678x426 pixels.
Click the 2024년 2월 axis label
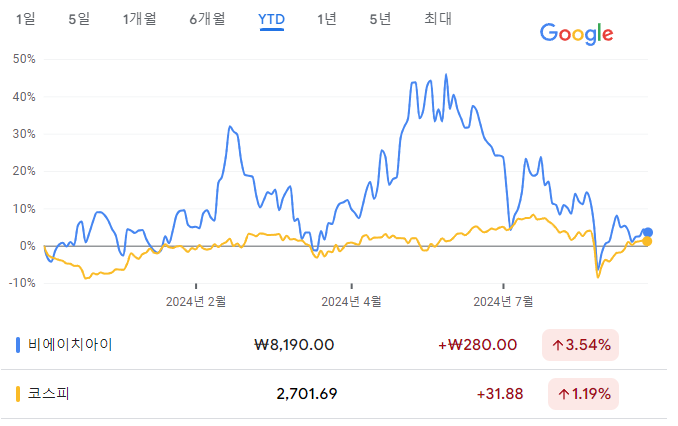pyautogui.click(x=196, y=301)
